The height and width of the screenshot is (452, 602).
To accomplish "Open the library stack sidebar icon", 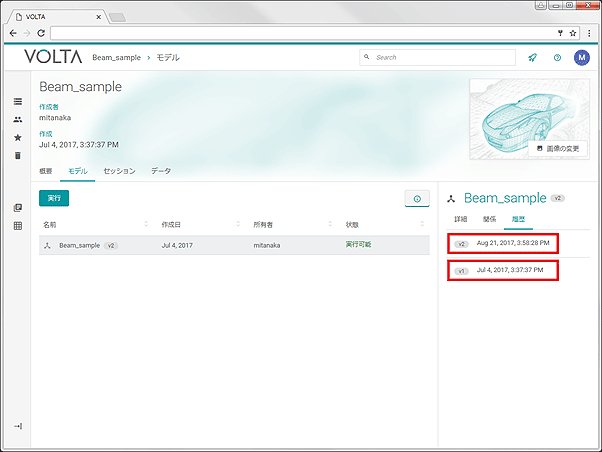I will click(x=18, y=208).
